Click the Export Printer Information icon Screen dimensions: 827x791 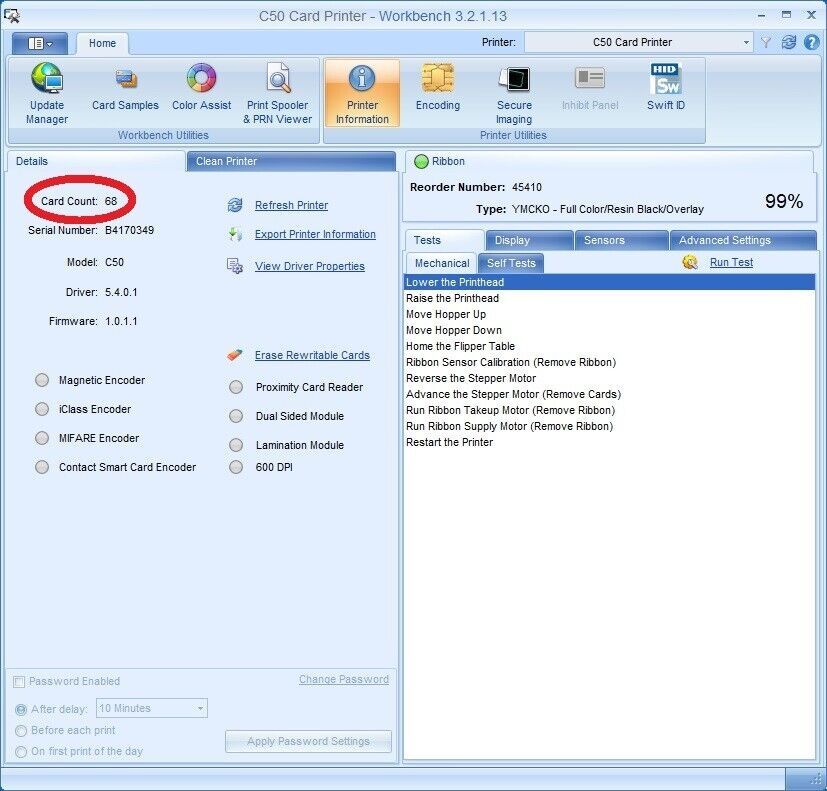(x=235, y=234)
